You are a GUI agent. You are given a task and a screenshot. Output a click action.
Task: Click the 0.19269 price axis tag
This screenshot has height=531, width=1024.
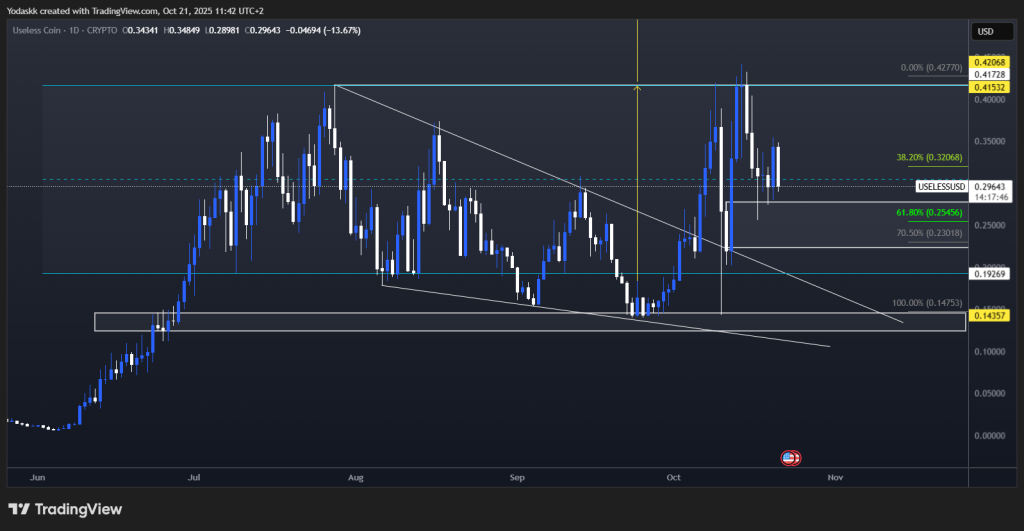coord(990,274)
